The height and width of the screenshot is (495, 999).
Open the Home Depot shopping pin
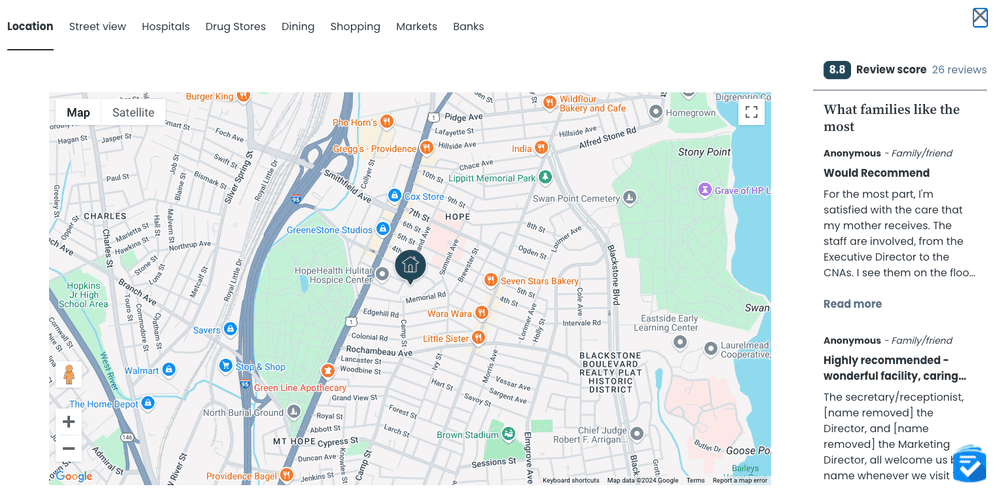(148, 403)
